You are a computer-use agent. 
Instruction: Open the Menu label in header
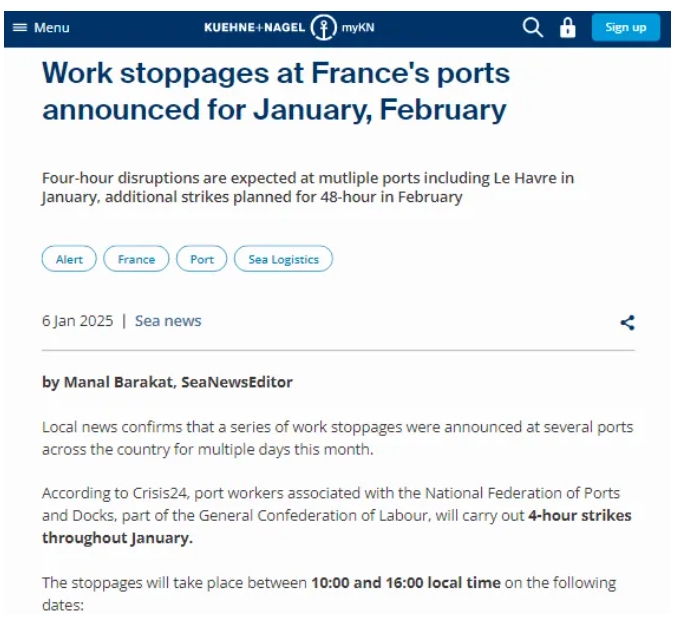tap(51, 28)
